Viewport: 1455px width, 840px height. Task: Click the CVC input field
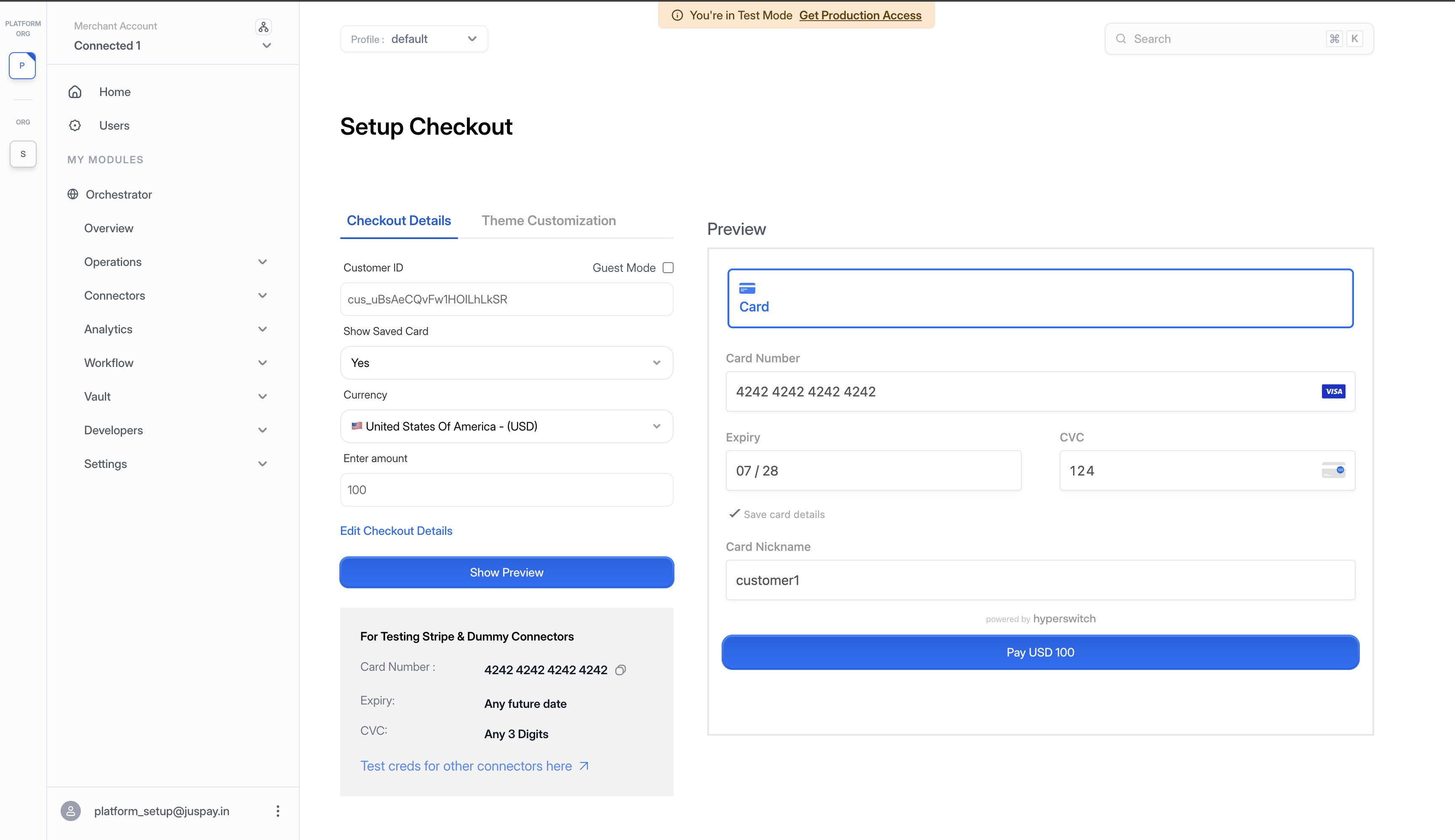pyautogui.click(x=1207, y=470)
